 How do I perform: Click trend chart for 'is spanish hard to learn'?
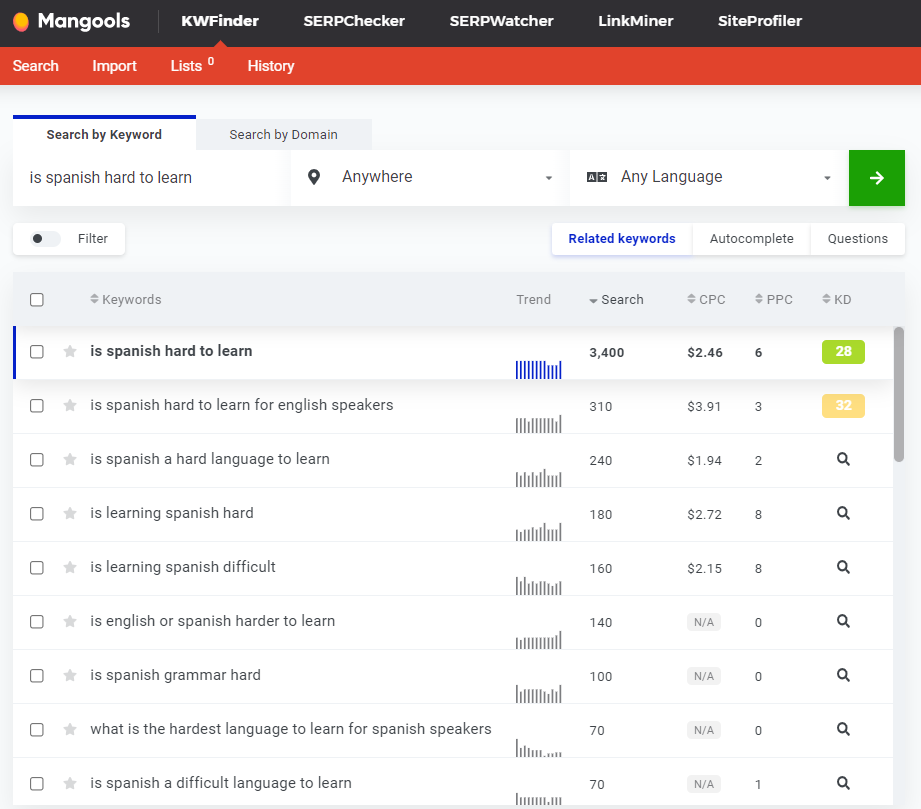(x=539, y=369)
